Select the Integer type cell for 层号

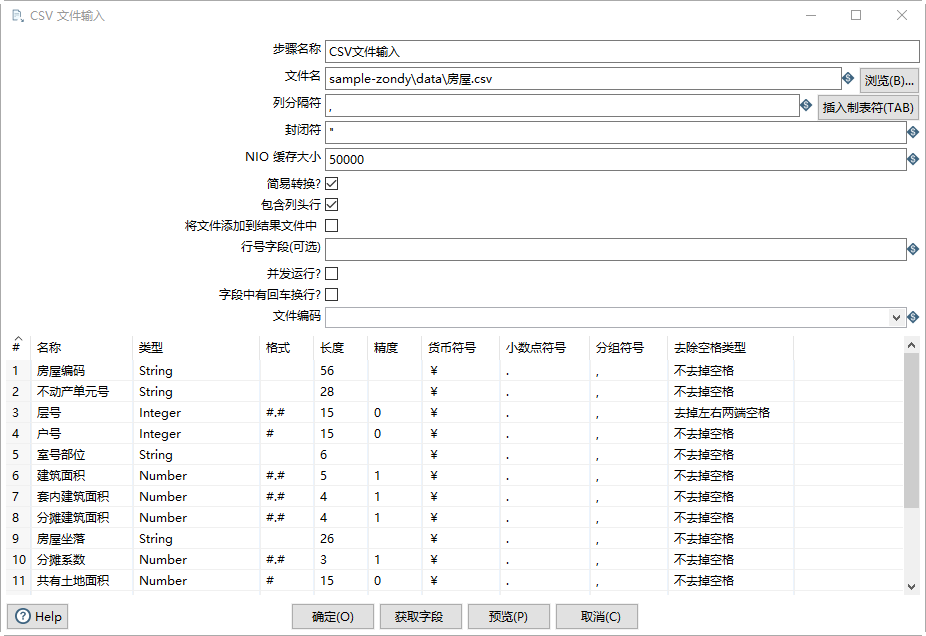[196, 413]
